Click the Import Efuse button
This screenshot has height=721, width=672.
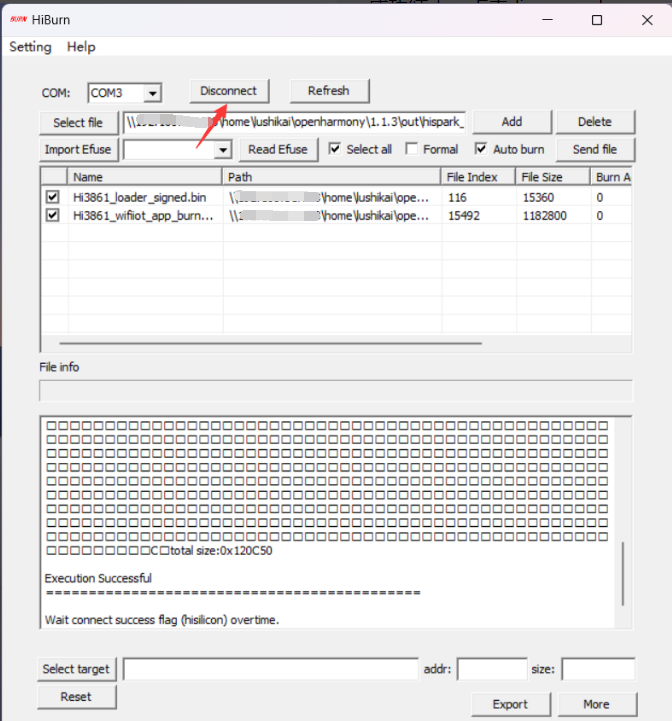click(78, 150)
